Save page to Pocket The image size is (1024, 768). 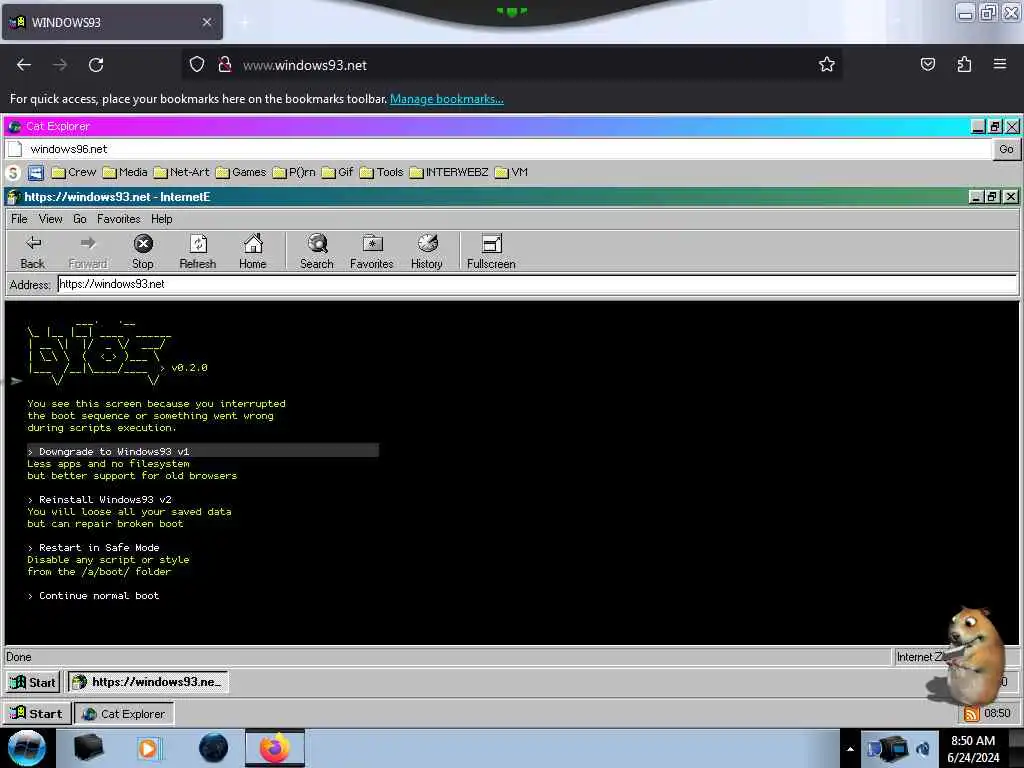(927, 64)
